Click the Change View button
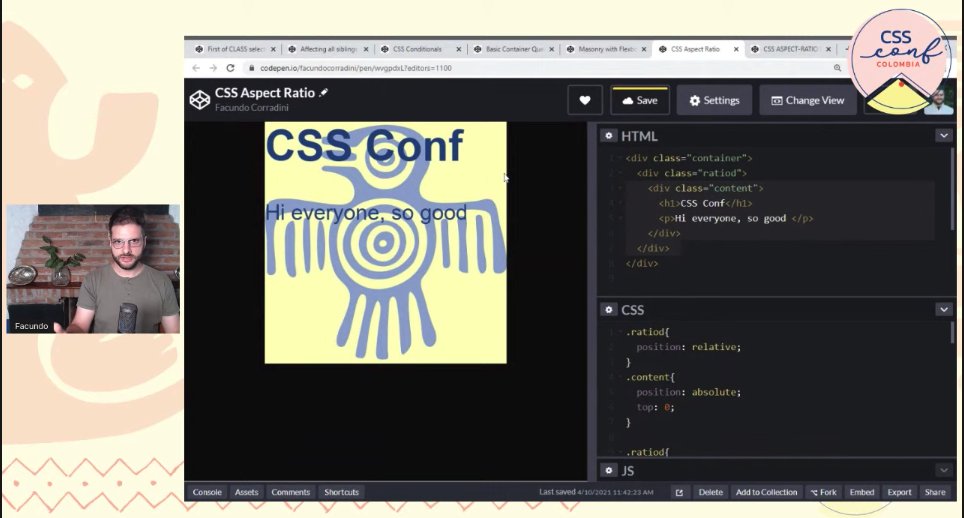Image resolution: width=964 pixels, height=518 pixels. [808, 100]
